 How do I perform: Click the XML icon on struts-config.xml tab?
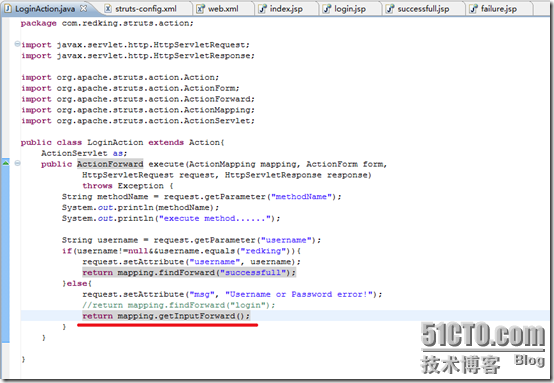click(x=108, y=8)
